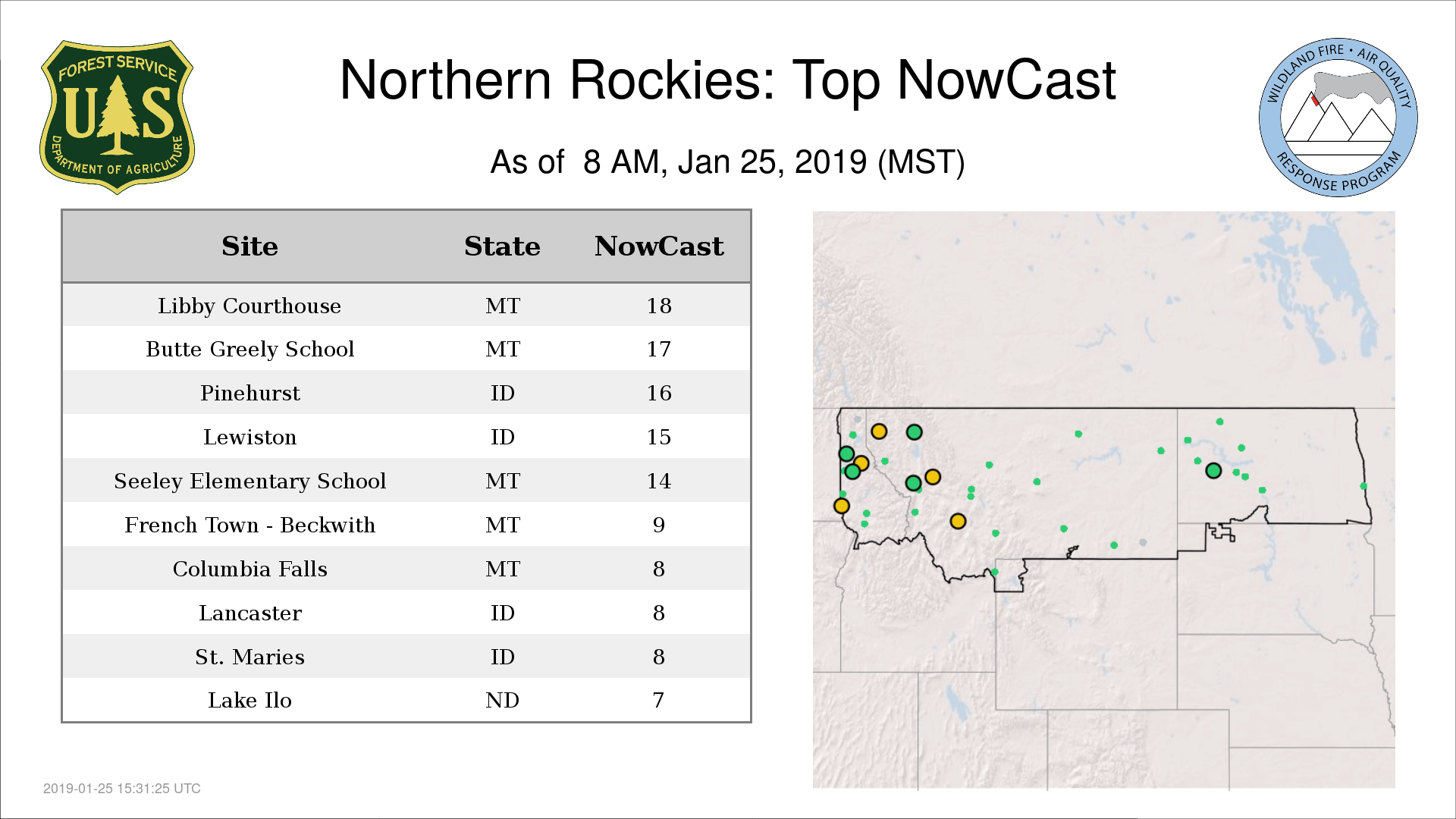Click the State column header

[x=502, y=246]
